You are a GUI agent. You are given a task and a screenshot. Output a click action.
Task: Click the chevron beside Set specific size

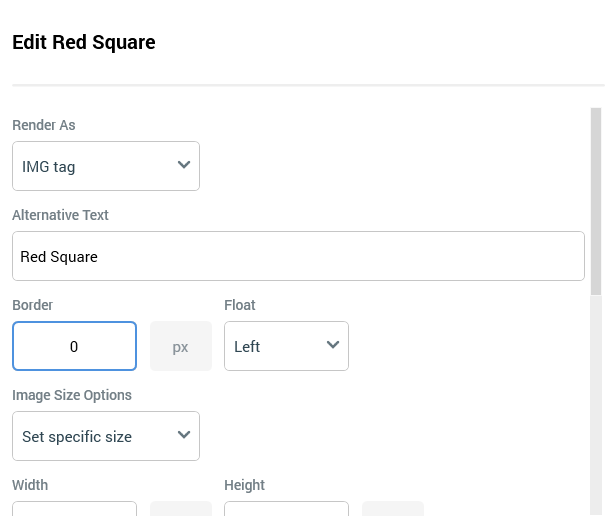tap(183, 435)
